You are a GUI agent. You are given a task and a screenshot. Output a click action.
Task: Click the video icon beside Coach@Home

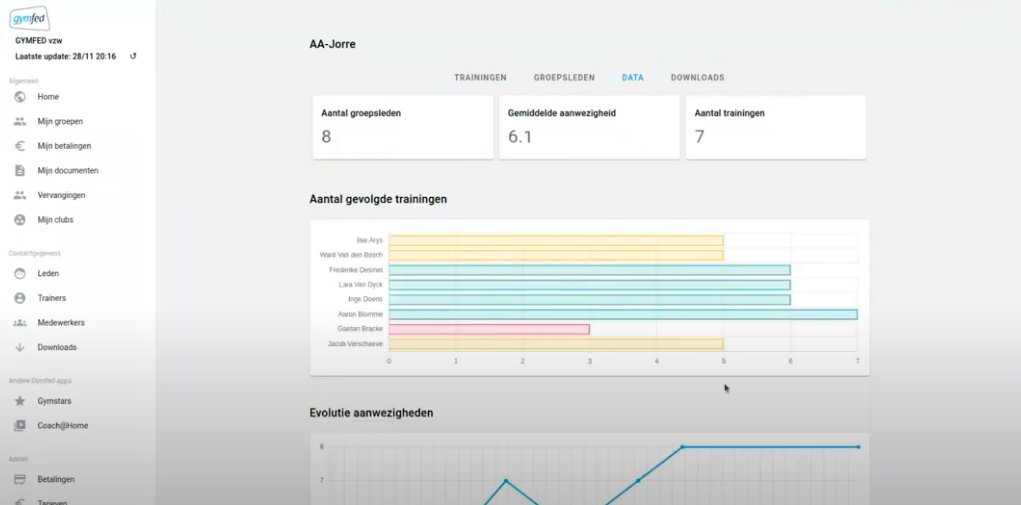point(20,426)
